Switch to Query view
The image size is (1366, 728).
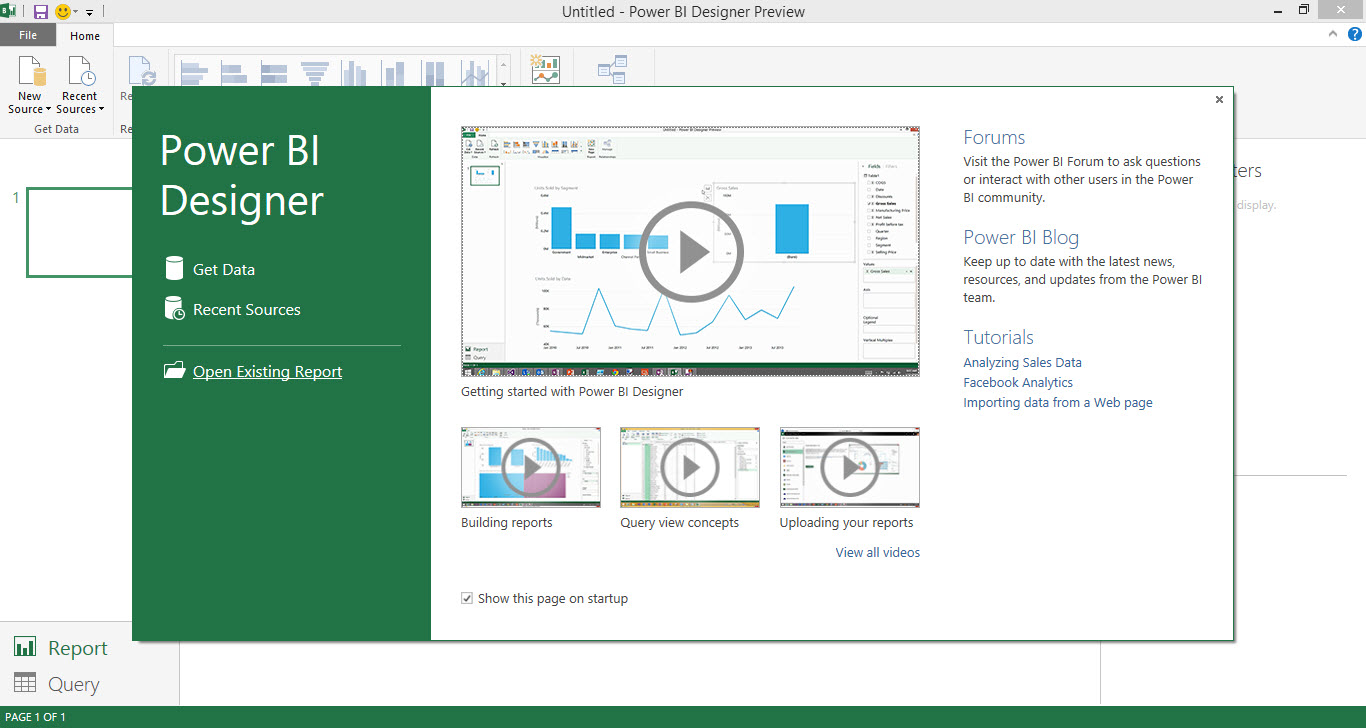(x=63, y=684)
